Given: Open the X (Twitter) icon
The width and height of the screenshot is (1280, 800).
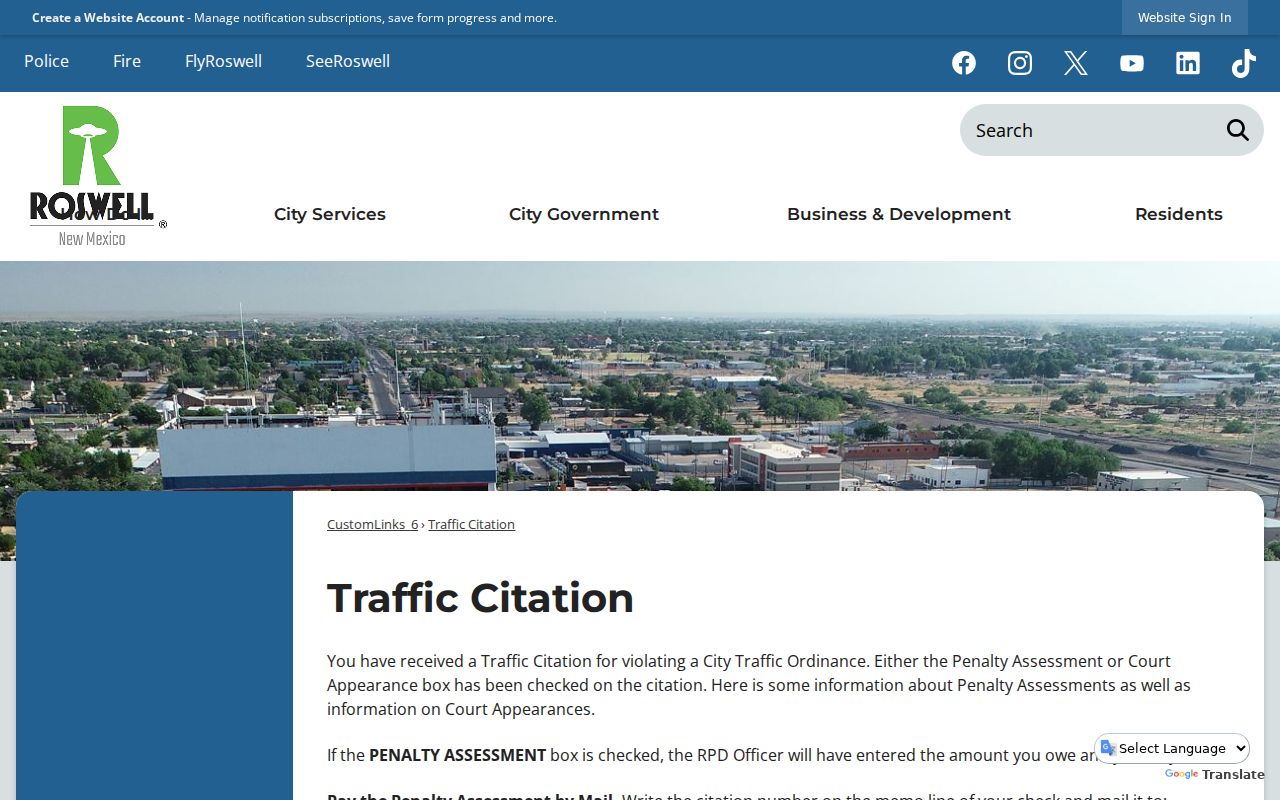Looking at the screenshot, I should pos(1076,63).
